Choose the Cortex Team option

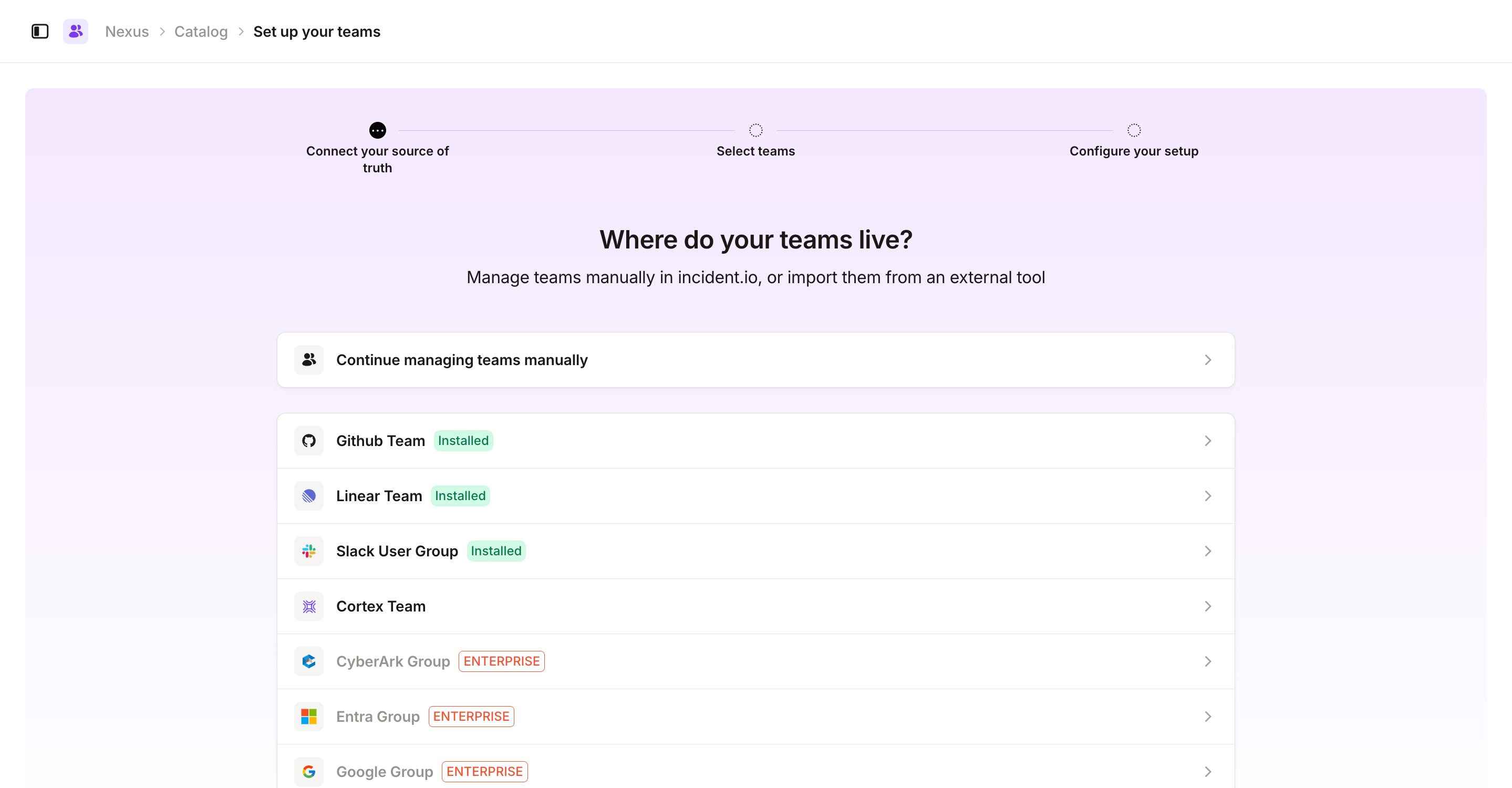(756, 606)
